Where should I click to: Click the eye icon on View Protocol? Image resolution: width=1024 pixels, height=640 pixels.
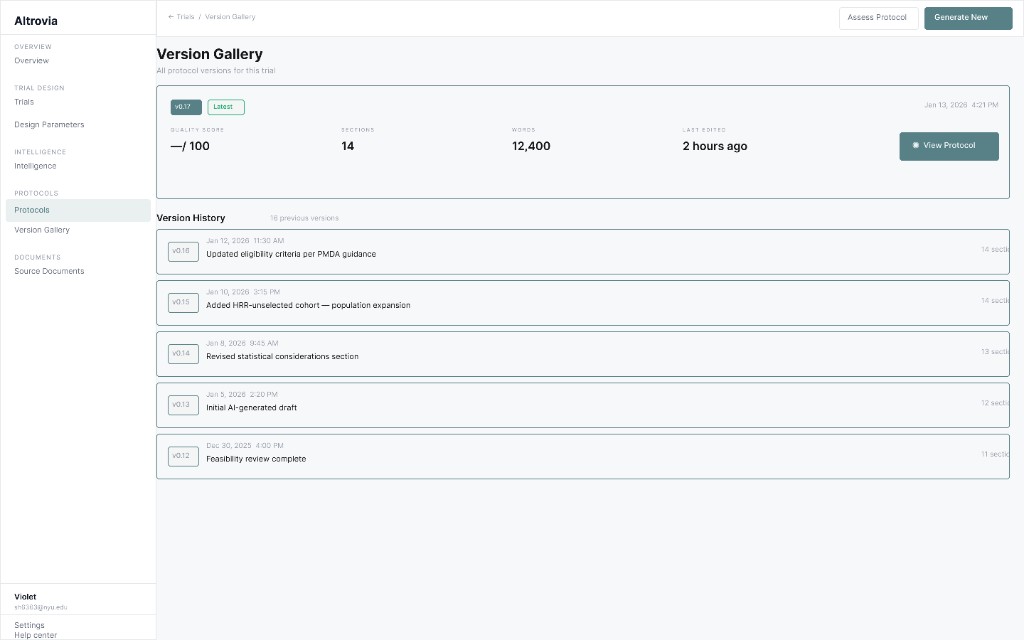click(x=915, y=146)
